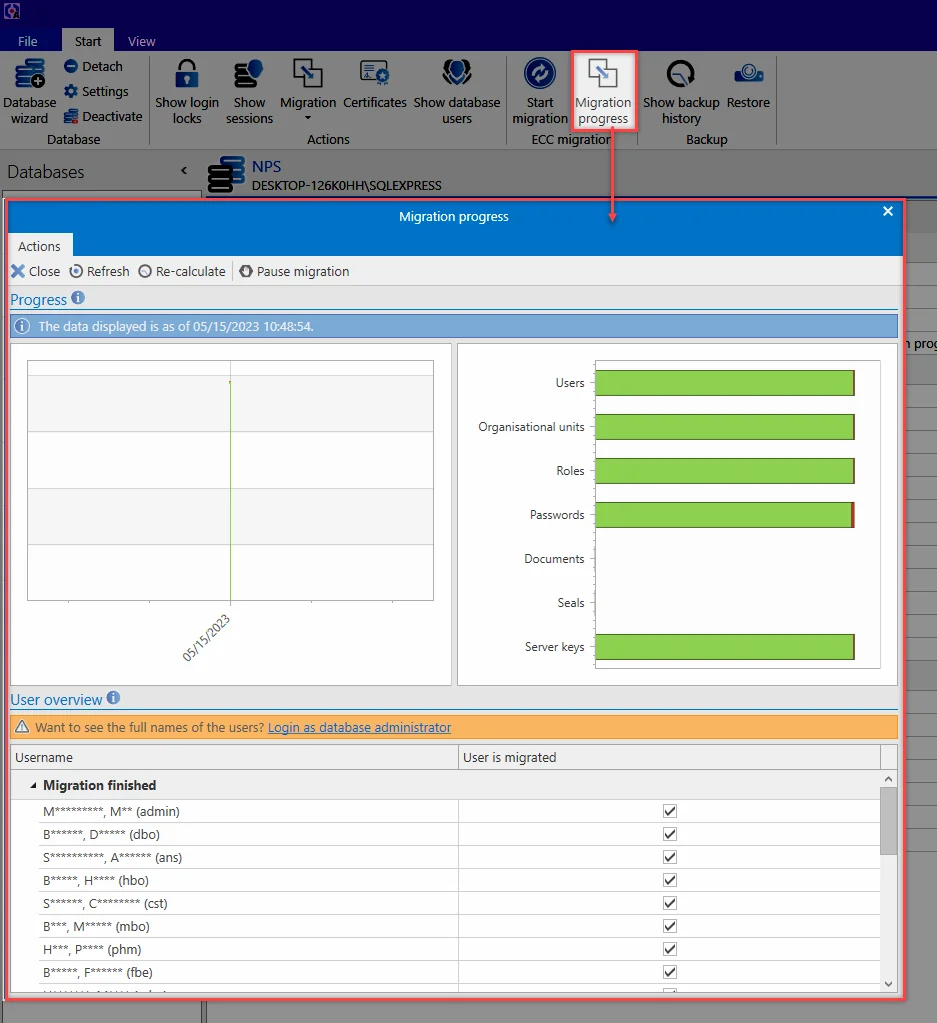Viewport: 937px width, 1023px height.
Task: Click warning icon in orange banner
Action: point(22,727)
